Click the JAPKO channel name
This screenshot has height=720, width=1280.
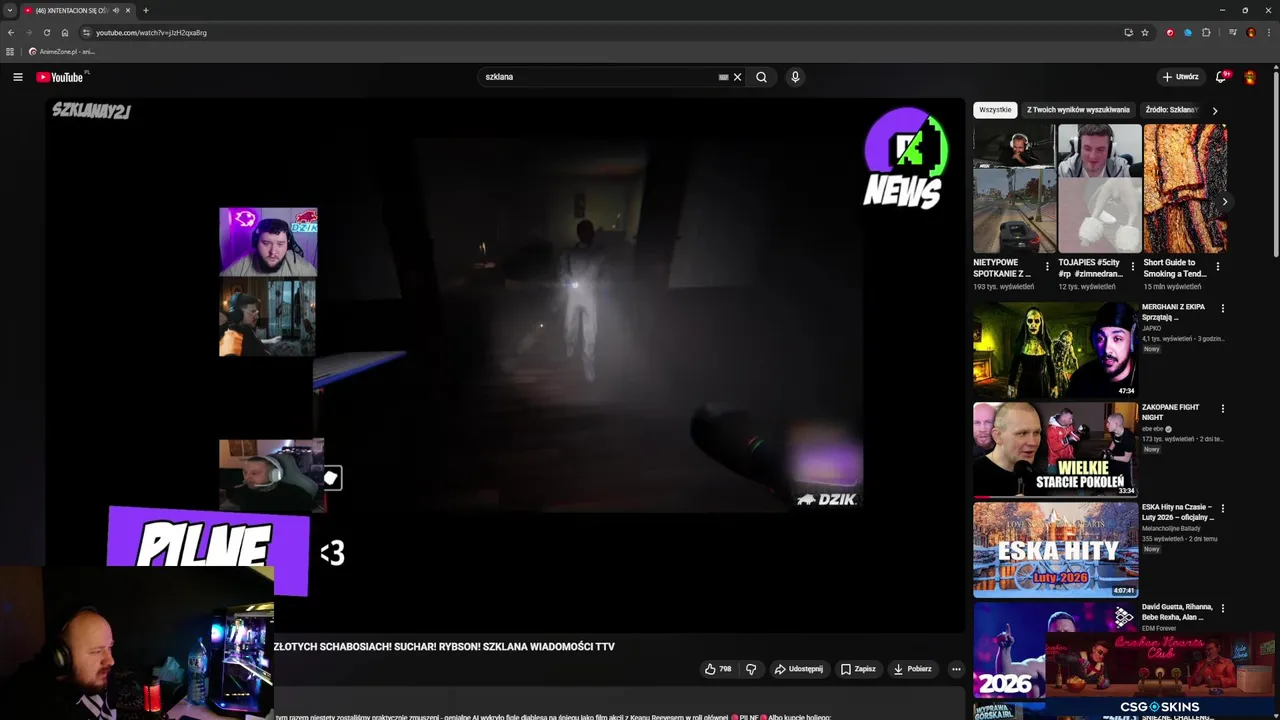pos(1152,328)
